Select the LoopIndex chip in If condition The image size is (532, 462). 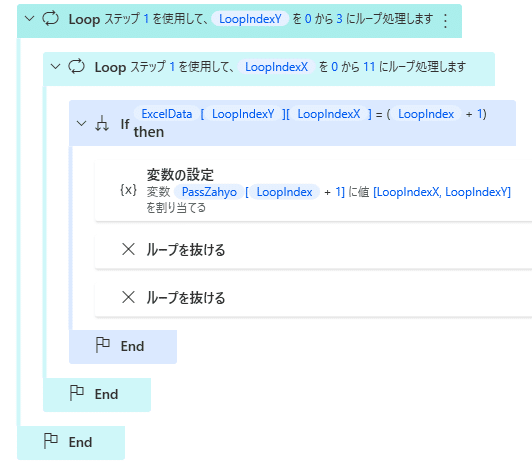[x=426, y=114]
